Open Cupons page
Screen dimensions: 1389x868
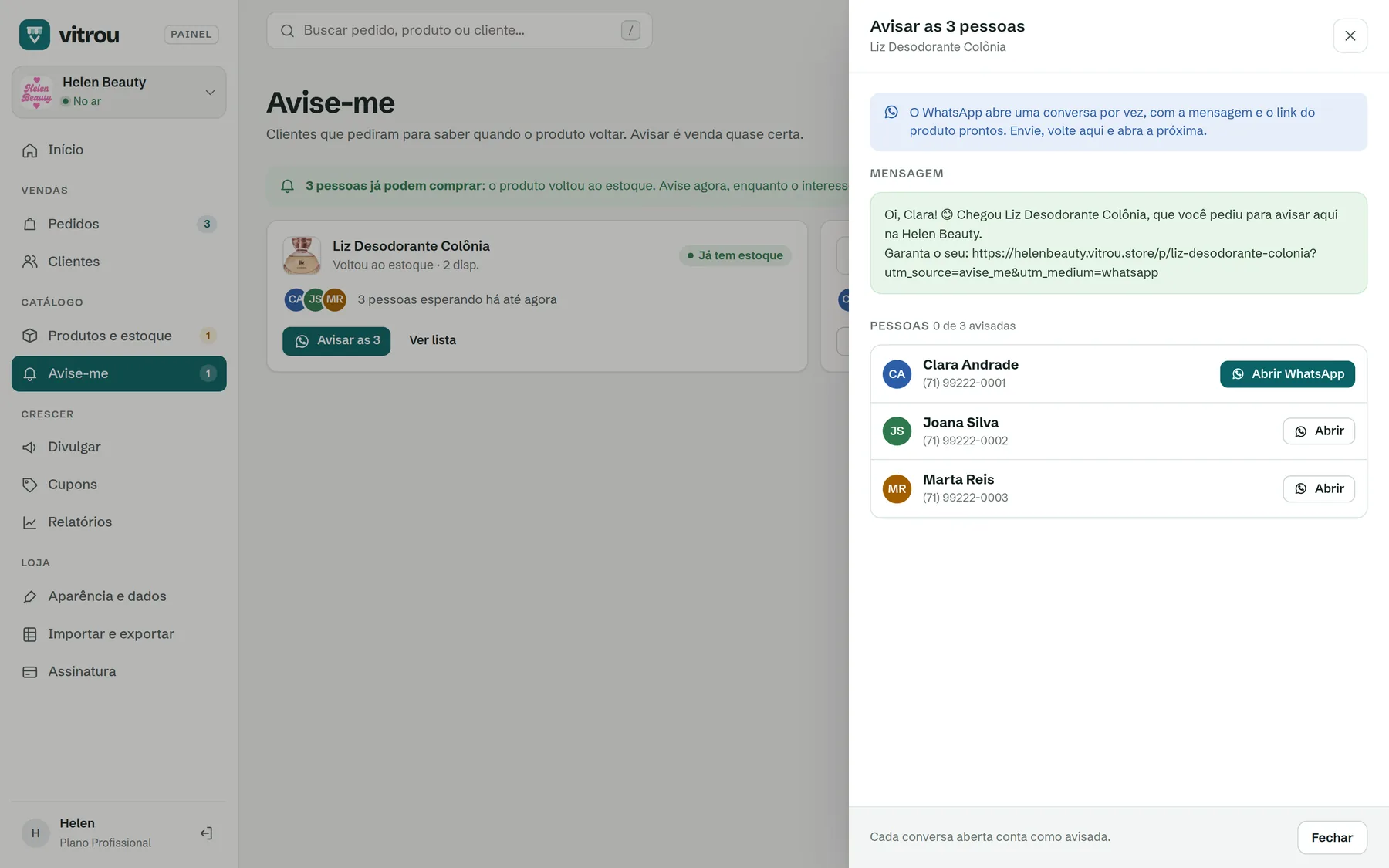point(119,485)
